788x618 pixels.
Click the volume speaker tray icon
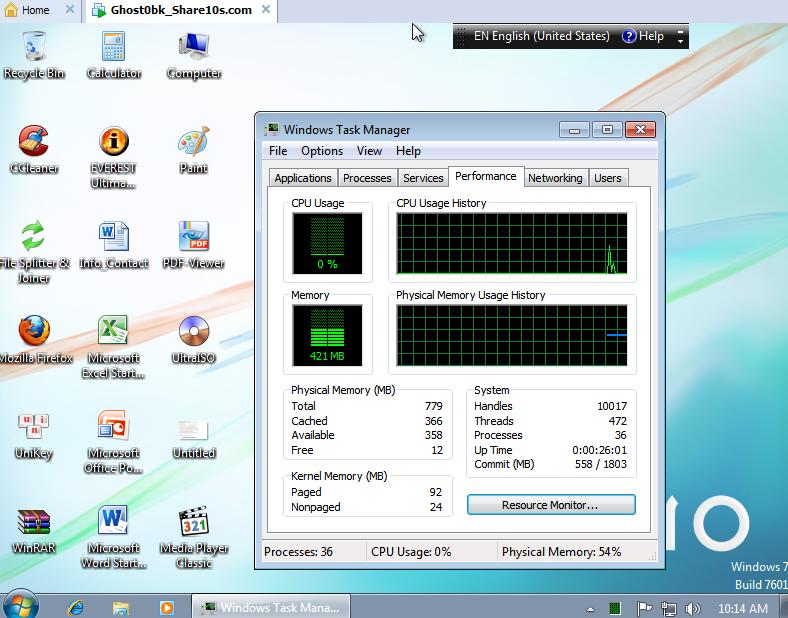click(693, 609)
